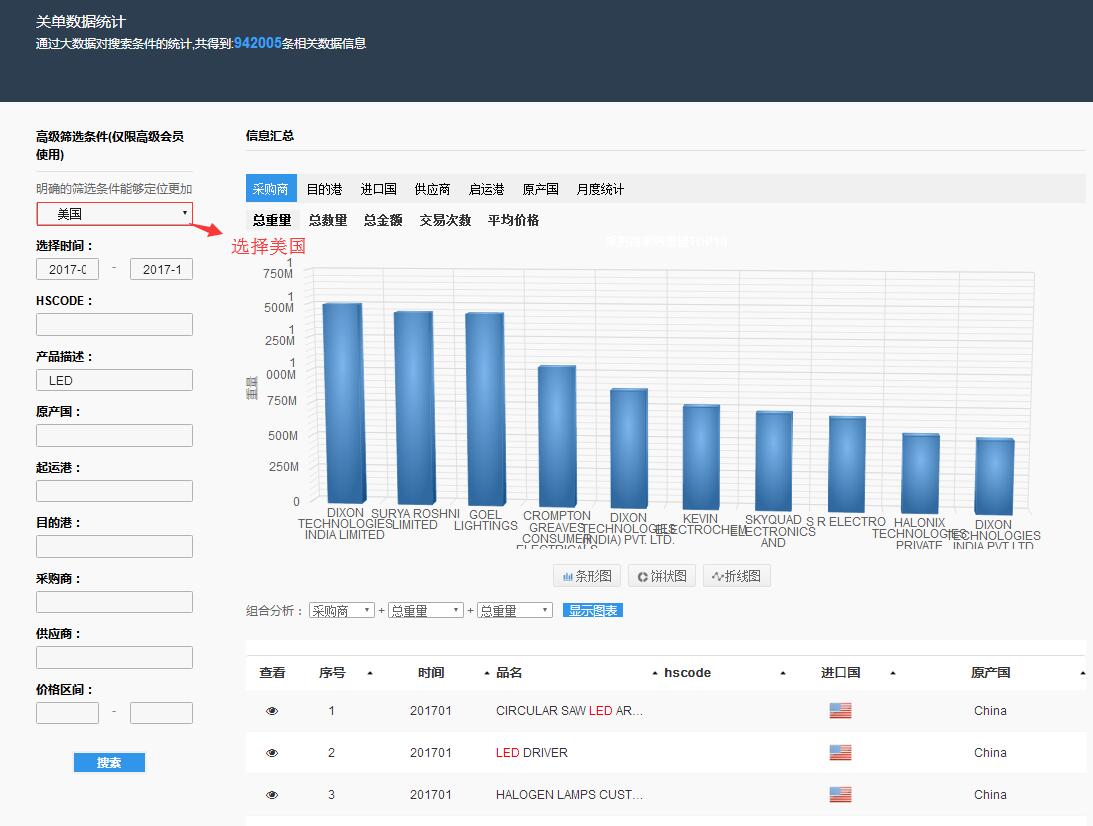This screenshot has height=826, width=1093.
Task: View details of row 1 eye icon
Action: 272,711
